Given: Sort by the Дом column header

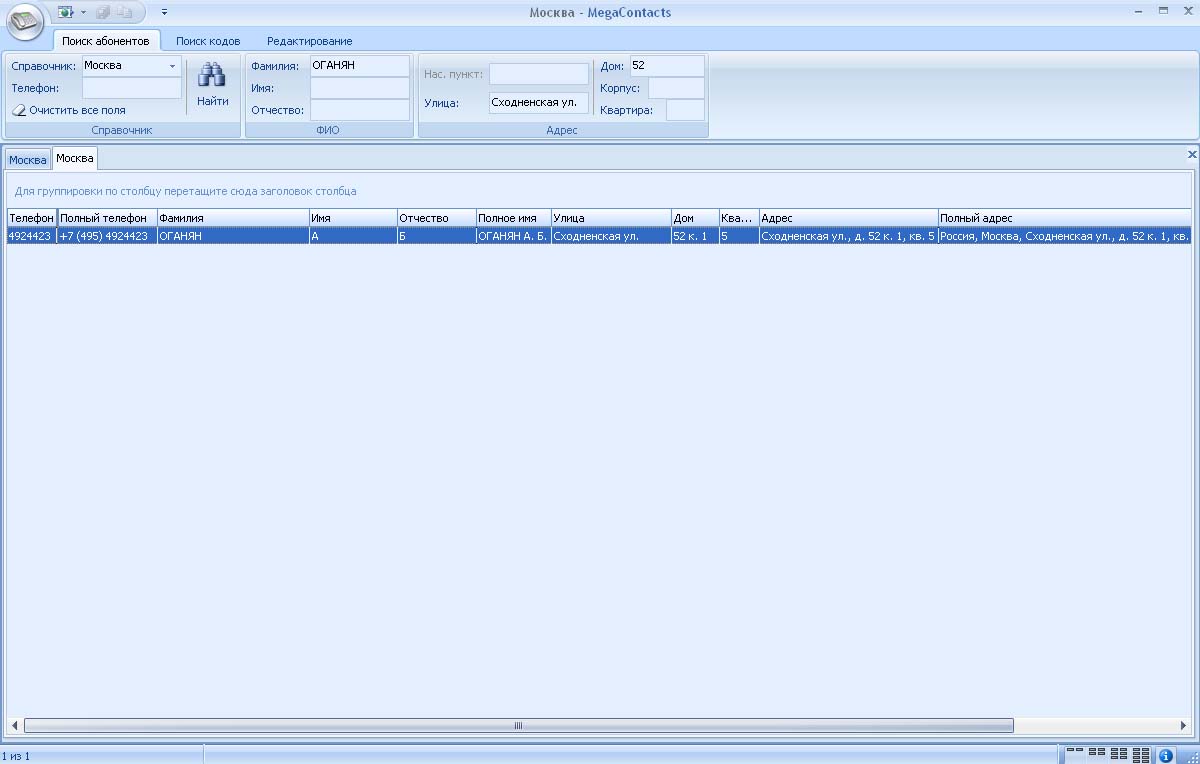Looking at the screenshot, I should point(695,218).
